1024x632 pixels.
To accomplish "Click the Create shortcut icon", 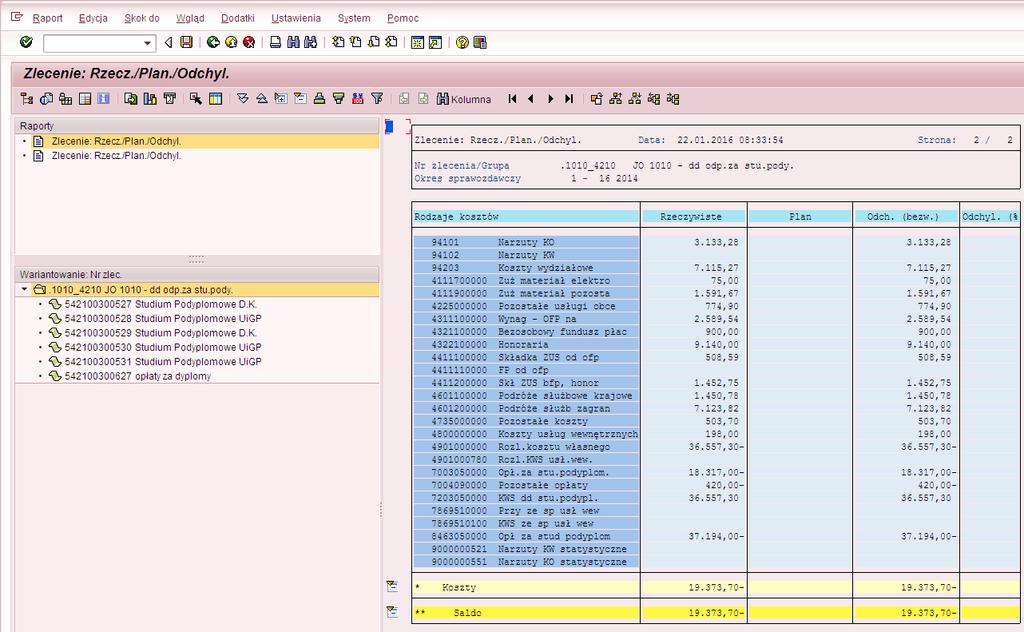I will pos(435,42).
